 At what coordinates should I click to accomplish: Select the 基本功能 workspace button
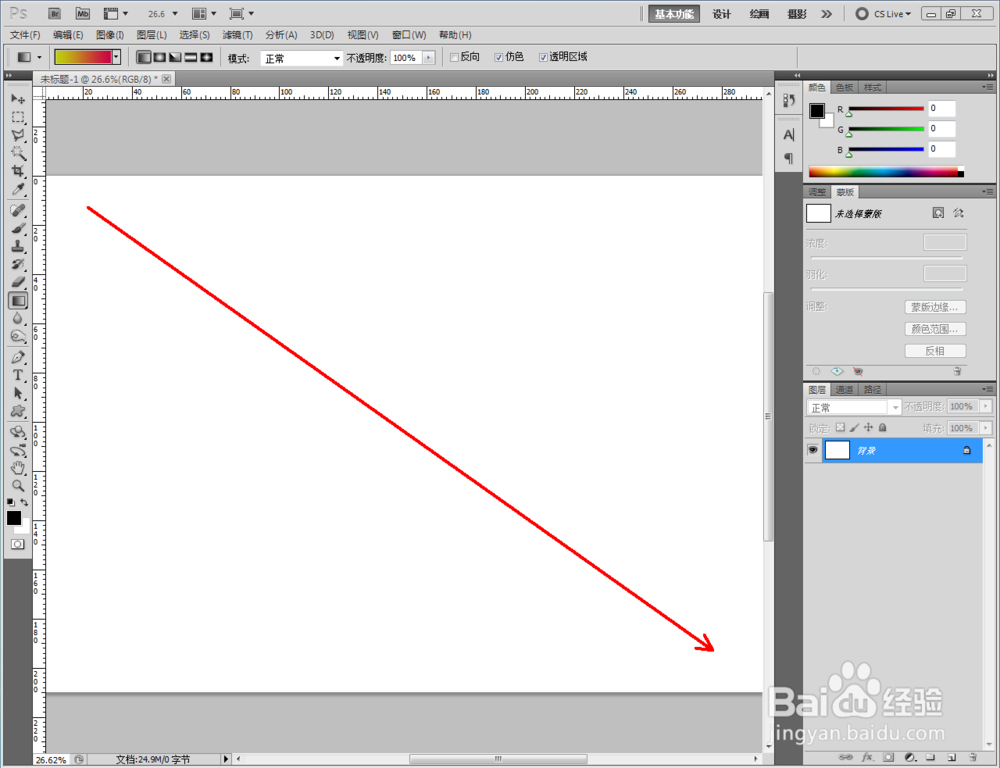click(674, 14)
